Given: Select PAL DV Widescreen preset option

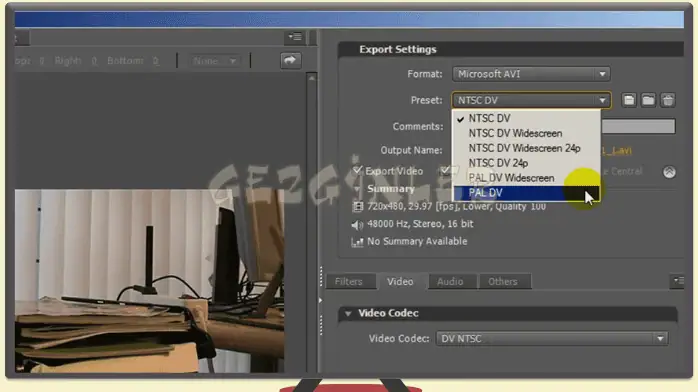Looking at the screenshot, I should pyautogui.click(x=527, y=178).
